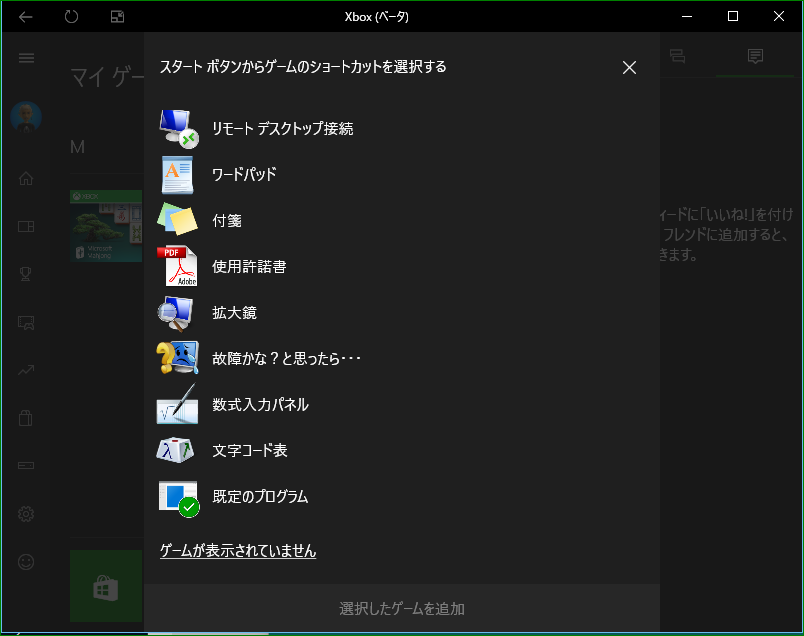Viewport: 804px width, 636px height.
Task: Go to Home in the sidebar
Action: [x=26, y=178]
